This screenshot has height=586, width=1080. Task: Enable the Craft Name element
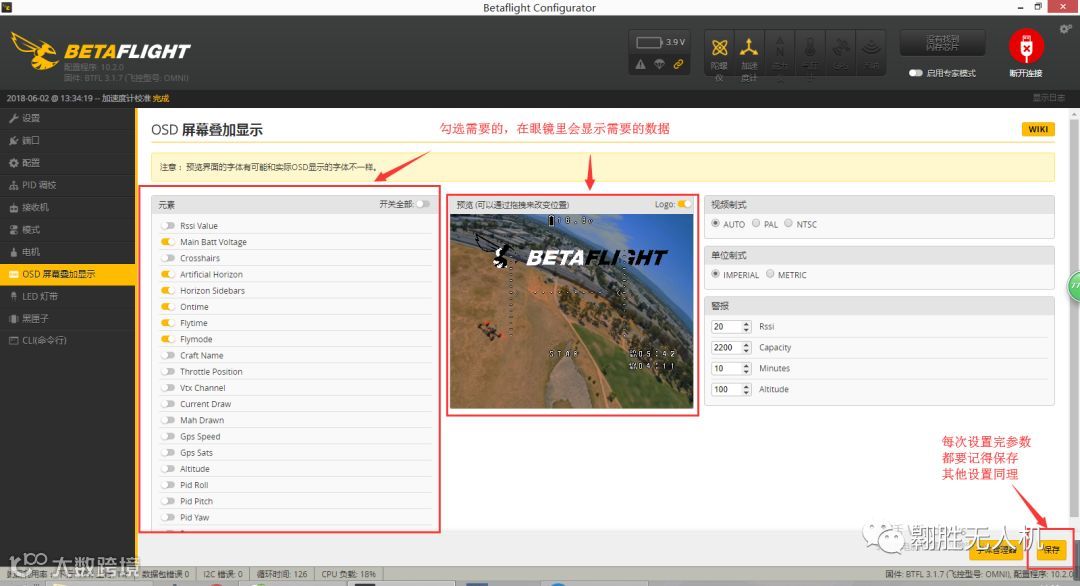(x=168, y=355)
